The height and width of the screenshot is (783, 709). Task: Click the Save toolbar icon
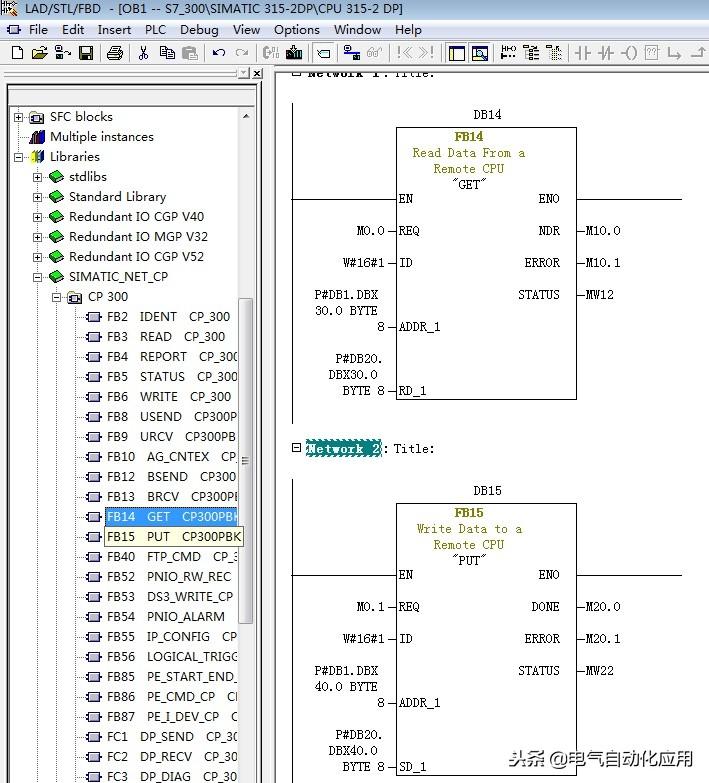pyautogui.click(x=86, y=53)
